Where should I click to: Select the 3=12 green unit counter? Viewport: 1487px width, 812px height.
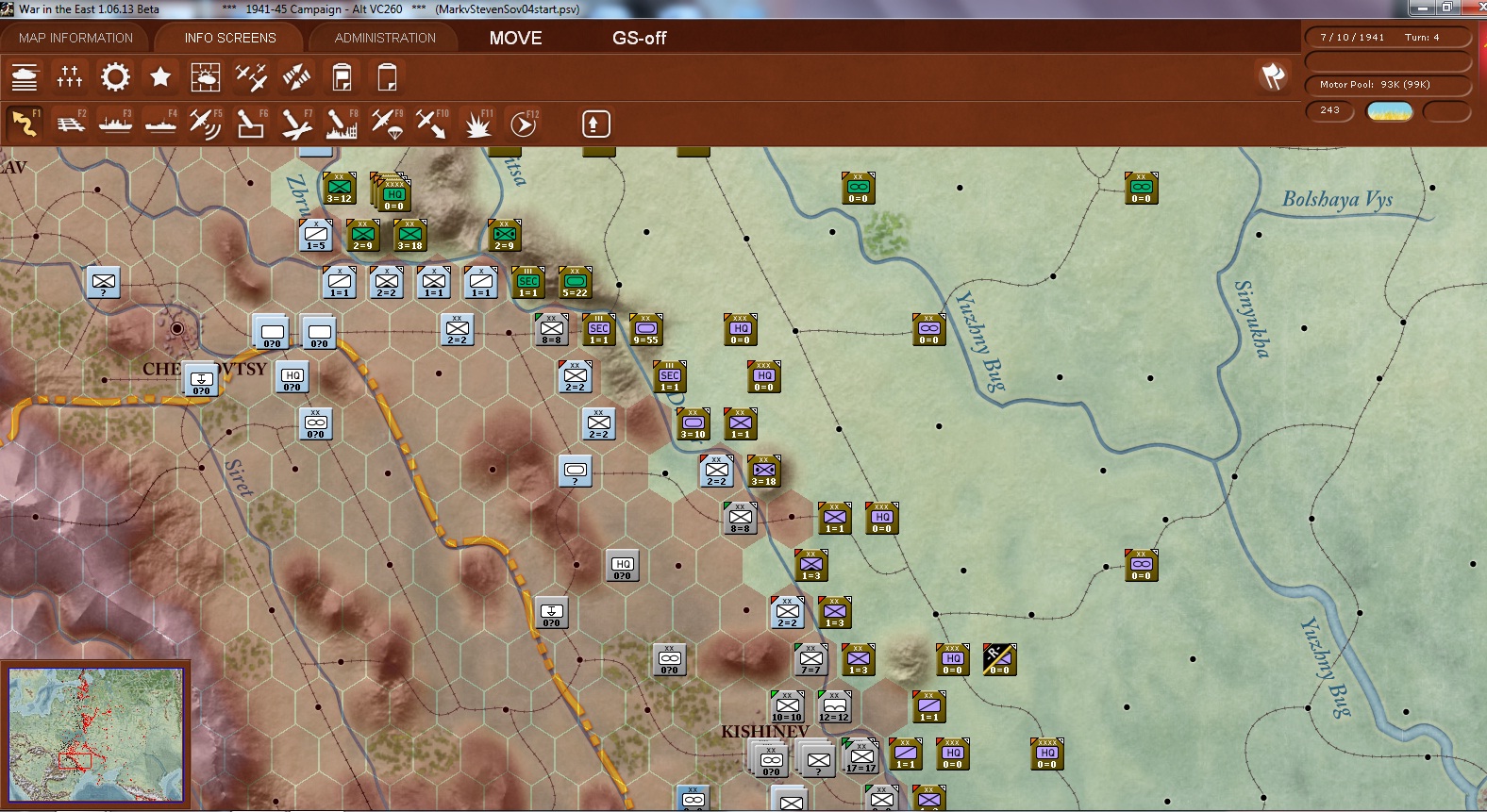click(x=340, y=188)
